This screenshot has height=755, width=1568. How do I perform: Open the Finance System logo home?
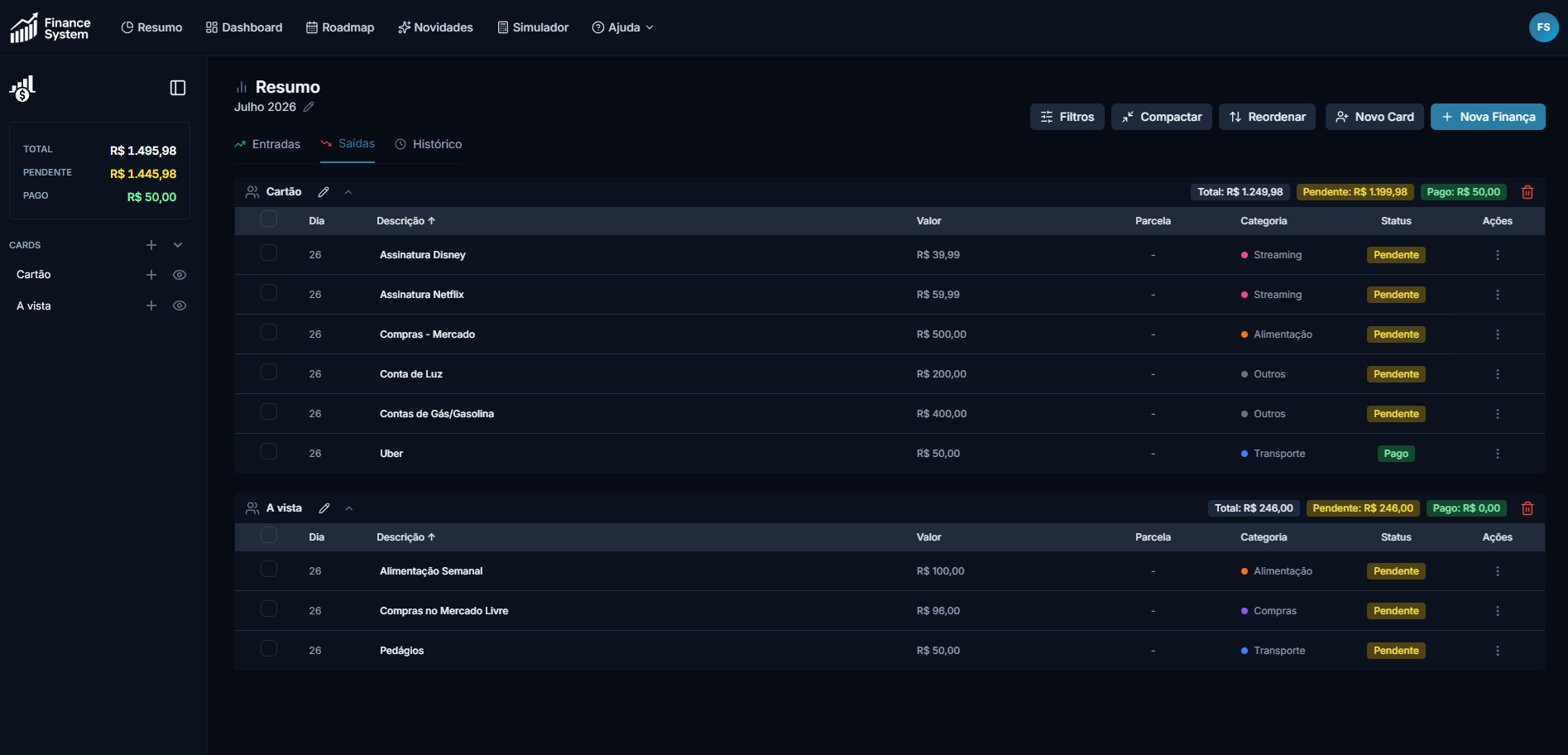pos(50,27)
